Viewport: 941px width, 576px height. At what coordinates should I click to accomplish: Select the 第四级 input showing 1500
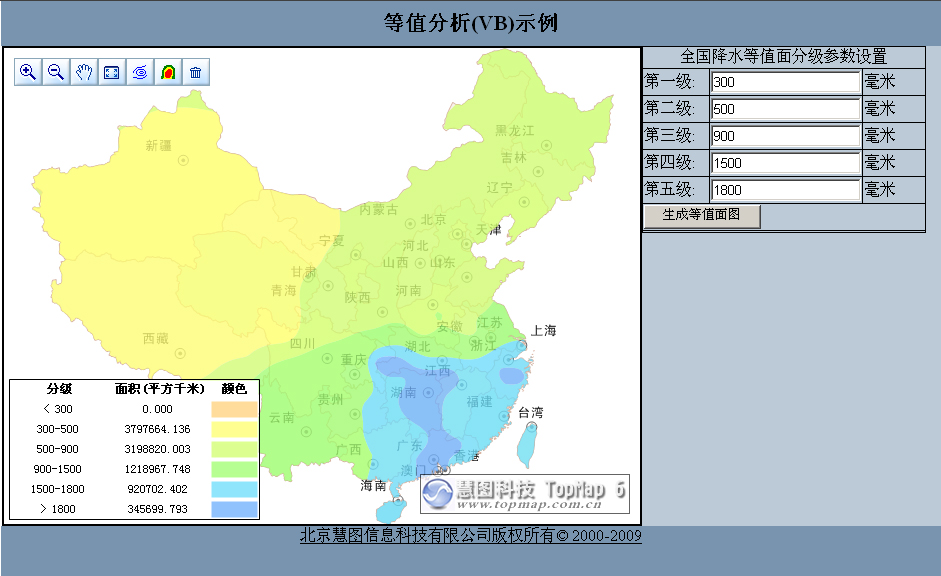pos(784,162)
